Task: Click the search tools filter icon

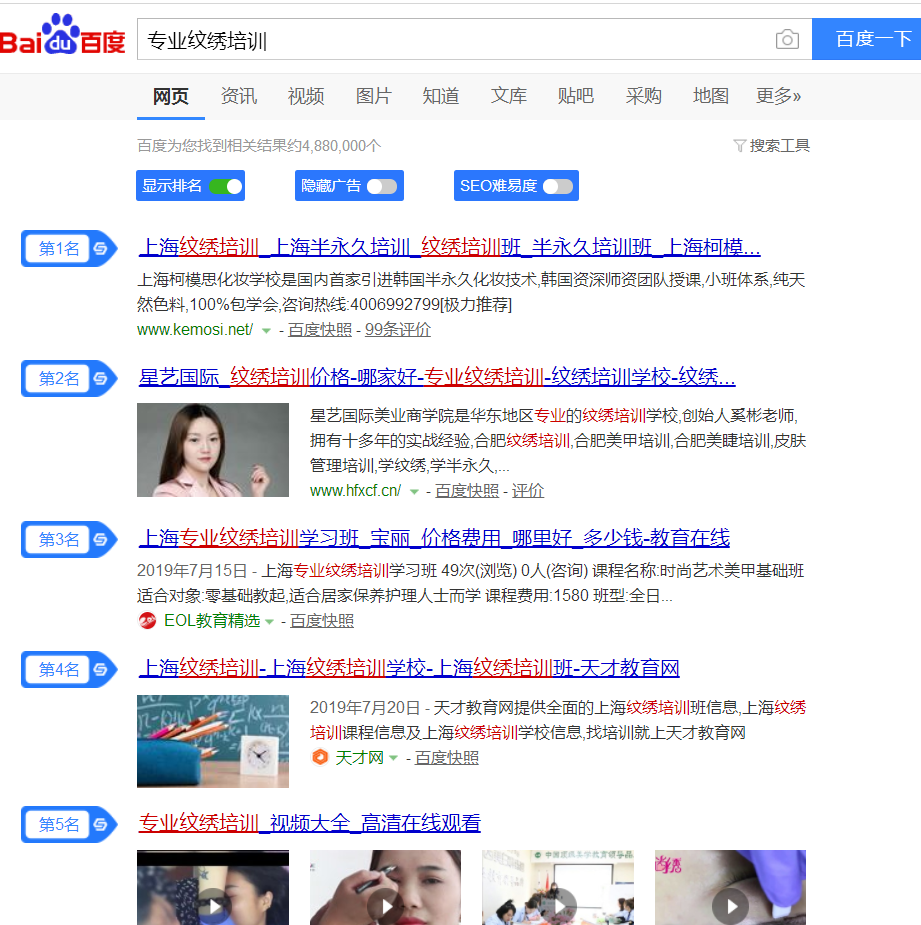Action: click(739, 146)
